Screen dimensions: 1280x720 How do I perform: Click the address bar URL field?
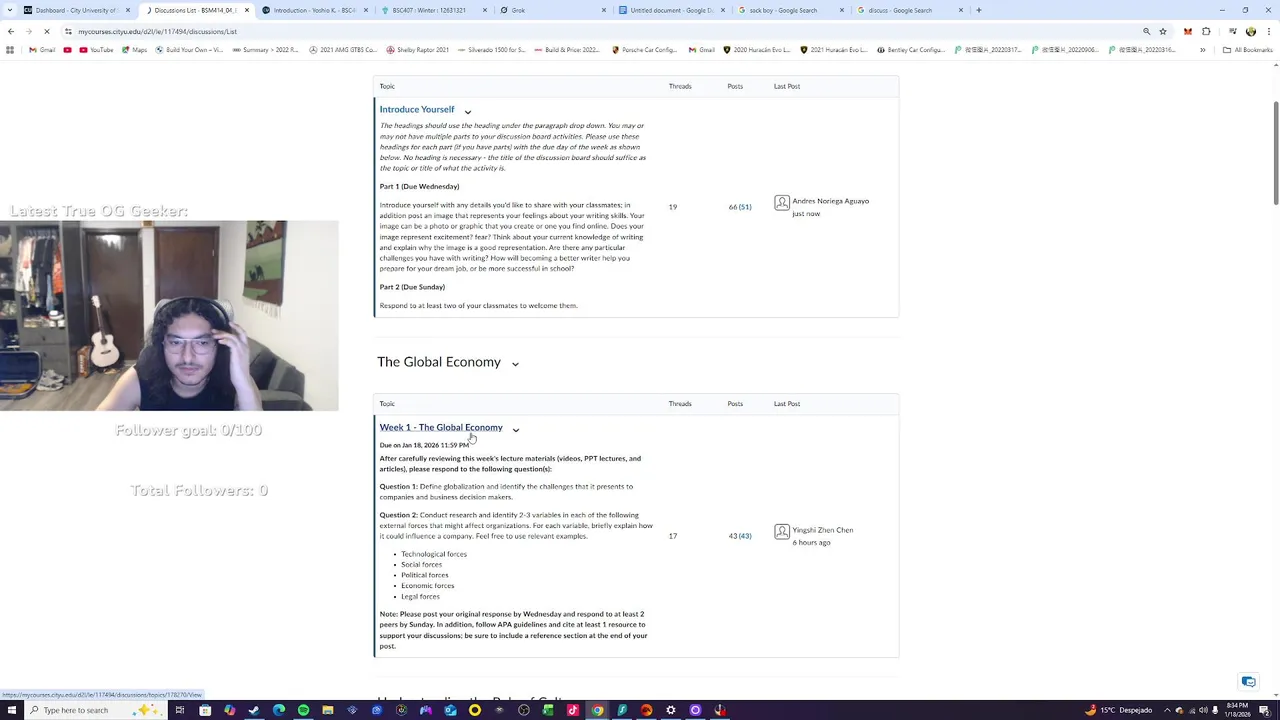click(600, 31)
